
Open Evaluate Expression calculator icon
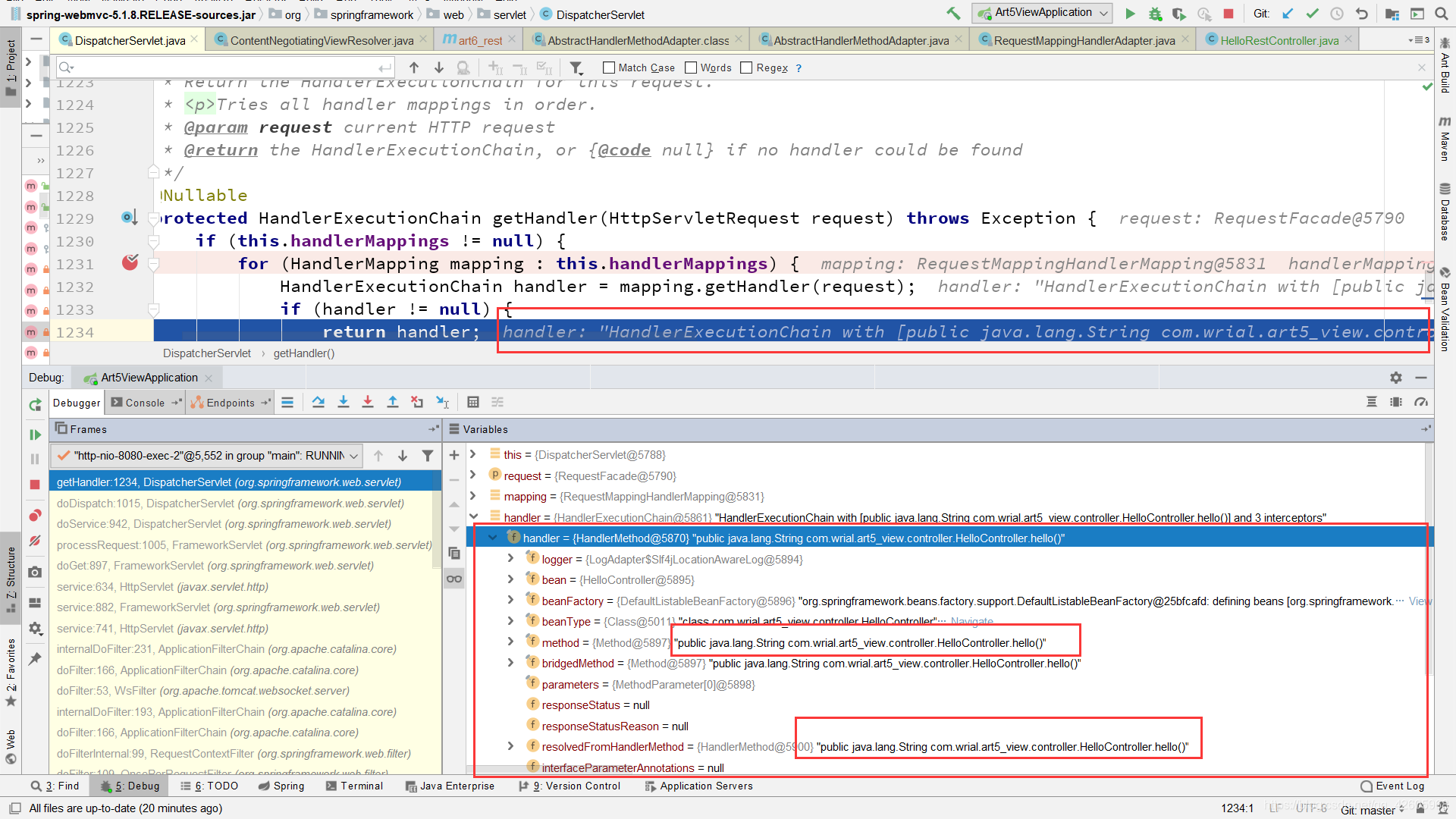(473, 402)
